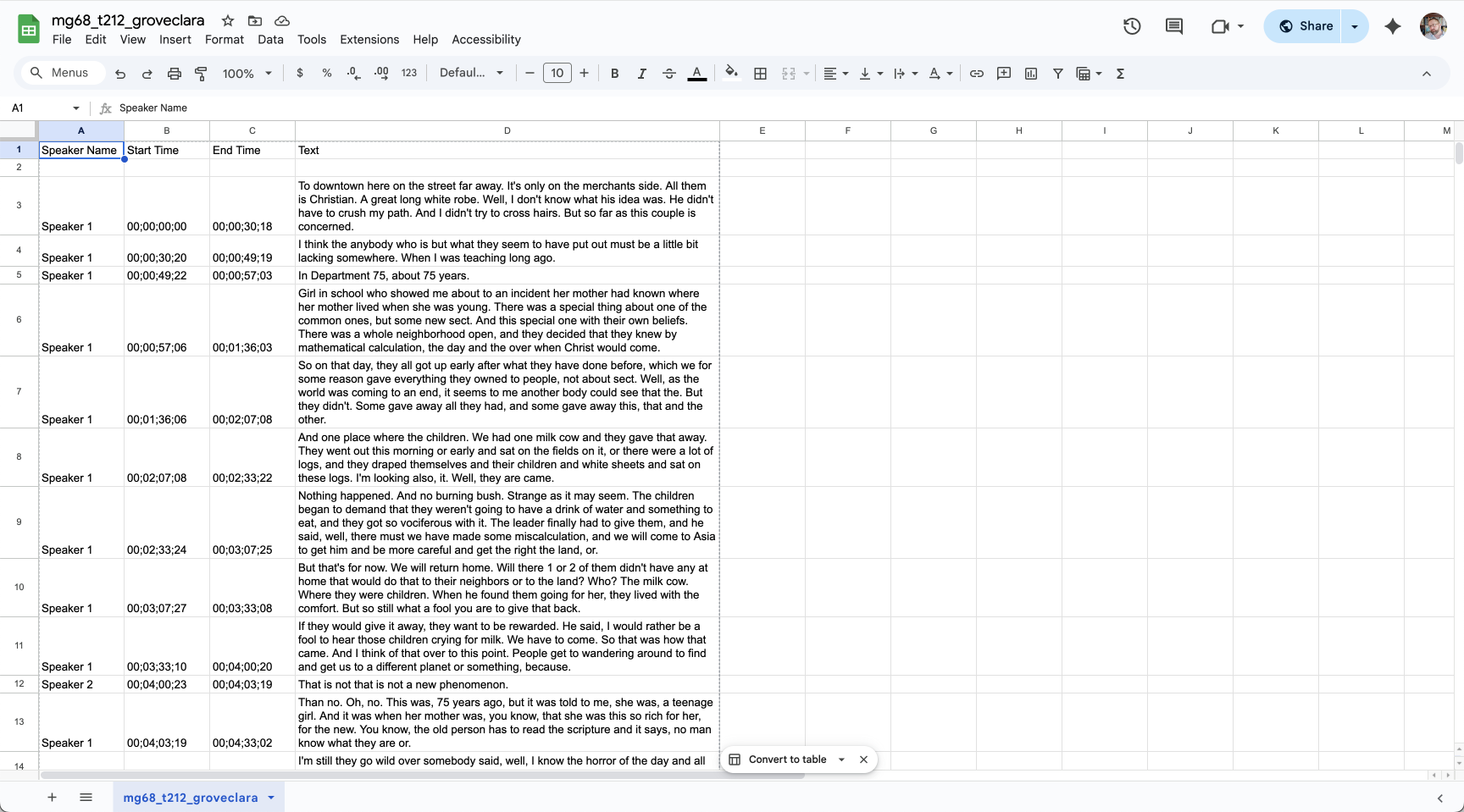
Task: Open the Extensions menu
Action: [369, 40]
